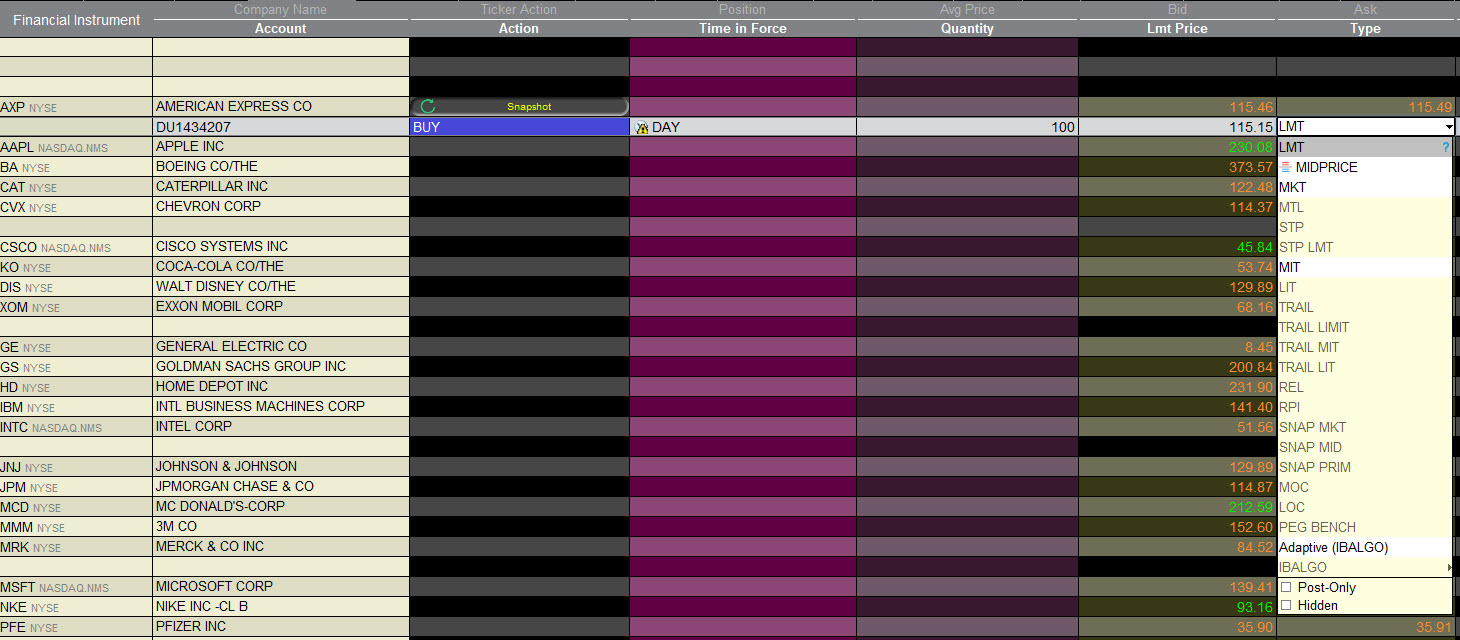Viewport: 1460px width, 640px height.
Task: Click the AXP ask price 115.49
Action: point(1430,107)
